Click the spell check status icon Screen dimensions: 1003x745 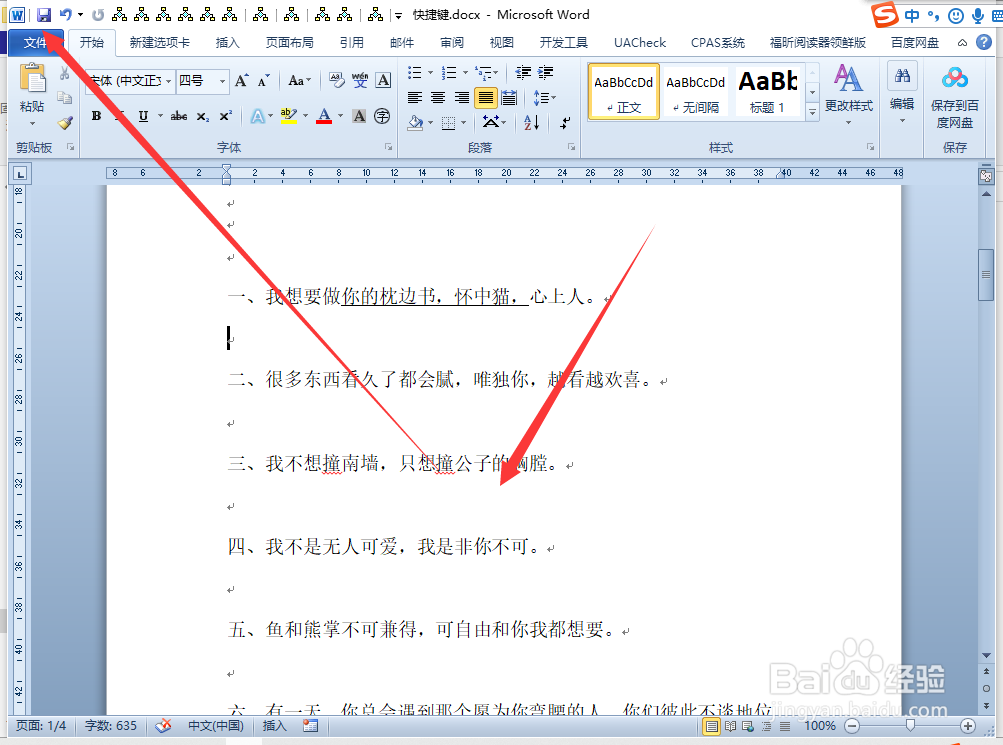pyautogui.click(x=163, y=726)
